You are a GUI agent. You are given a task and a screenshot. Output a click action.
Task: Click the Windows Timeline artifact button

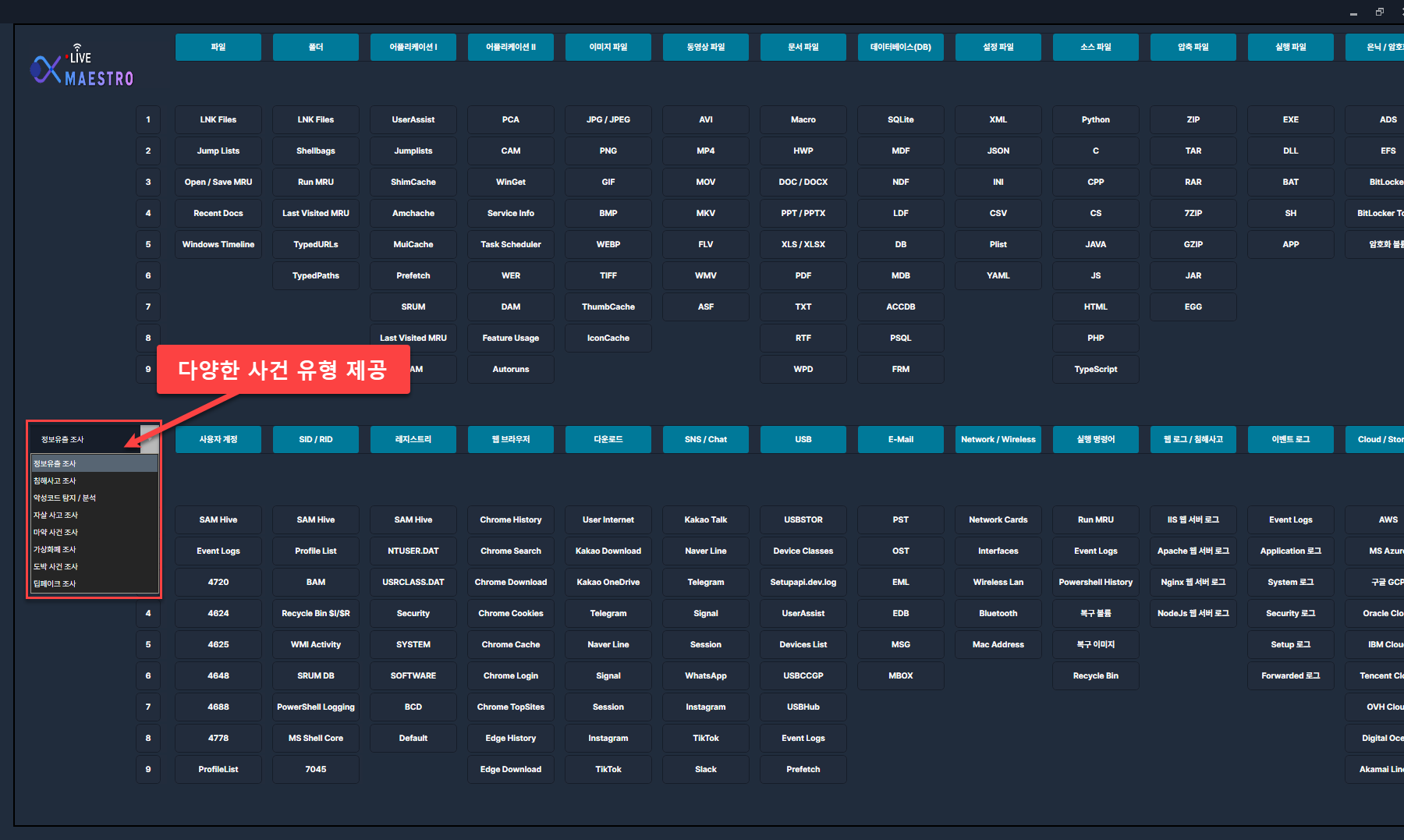pos(218,244)
